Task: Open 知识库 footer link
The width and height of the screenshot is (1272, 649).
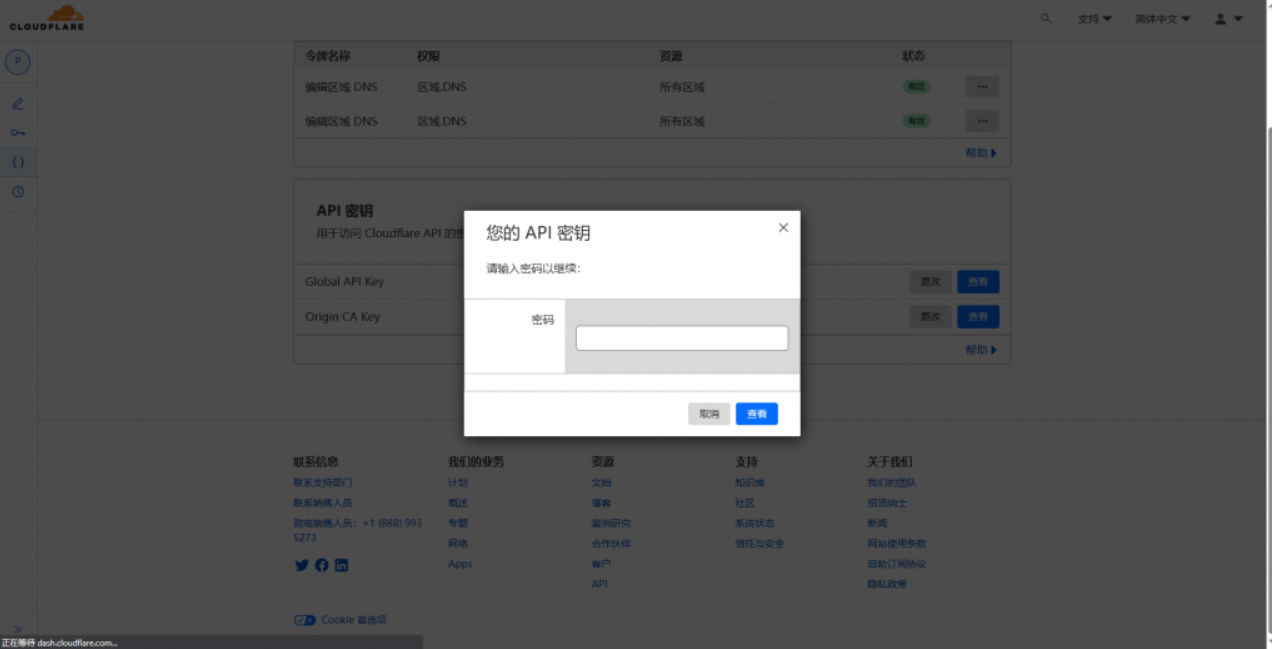Action: 750,482
